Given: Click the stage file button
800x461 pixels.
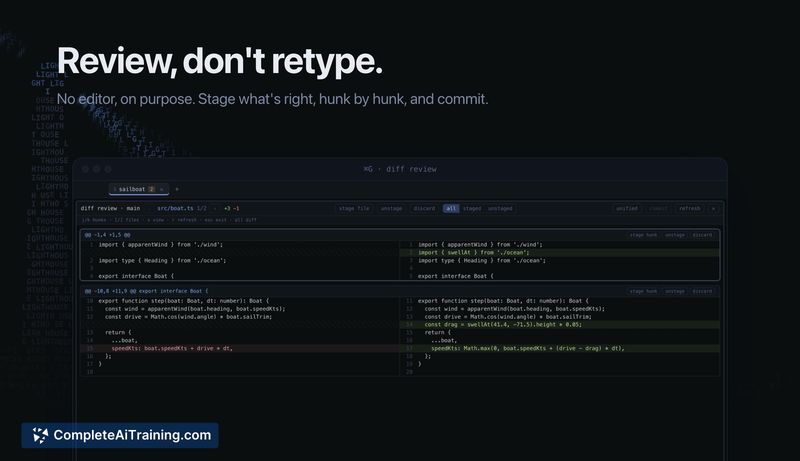Looking at the screenshot, I should [354, 209].
